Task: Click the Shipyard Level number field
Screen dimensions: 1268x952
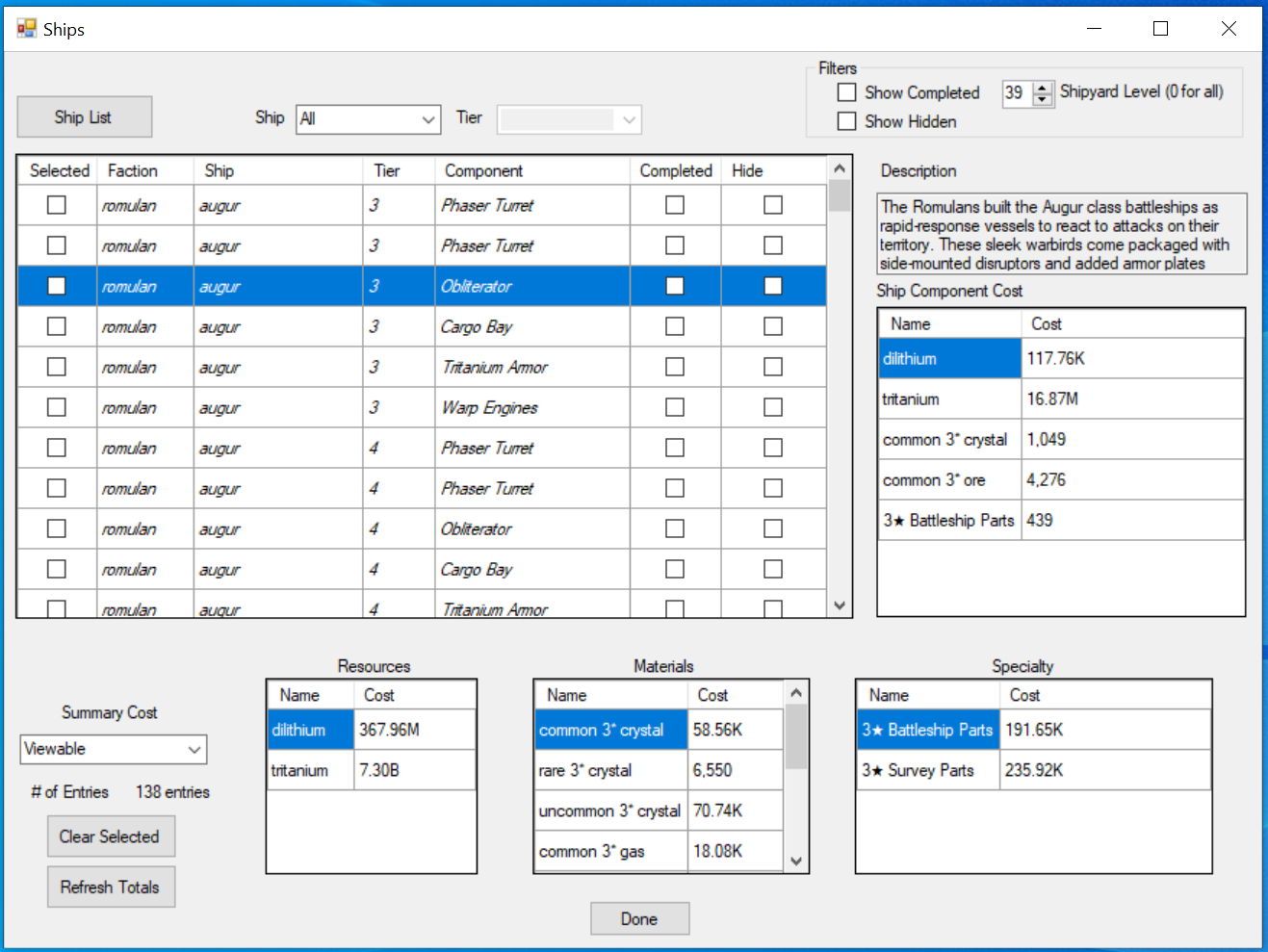Action: (1016, 93)
